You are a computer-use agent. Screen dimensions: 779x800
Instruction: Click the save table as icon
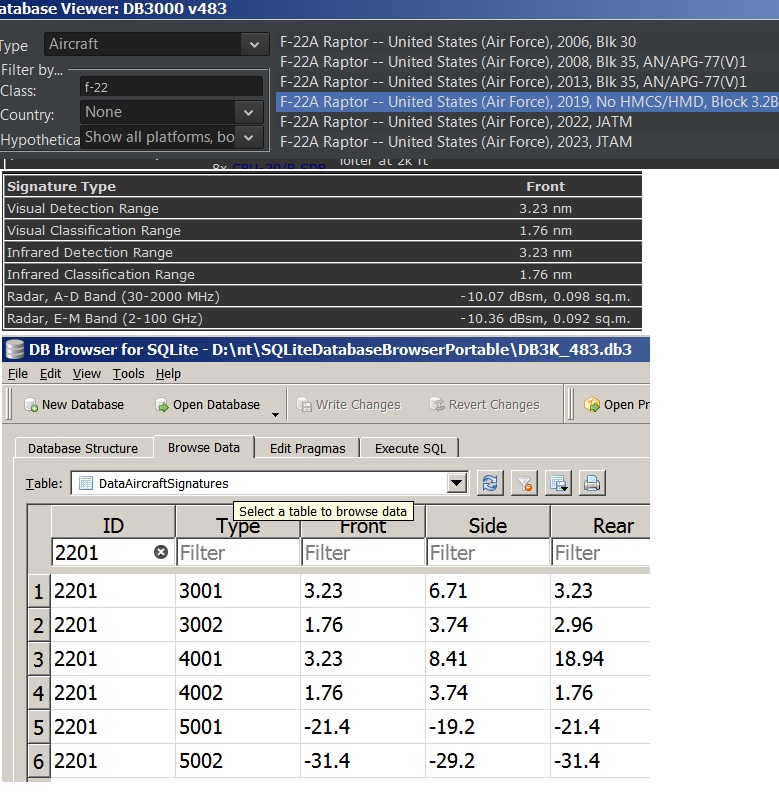coord(558,483)
